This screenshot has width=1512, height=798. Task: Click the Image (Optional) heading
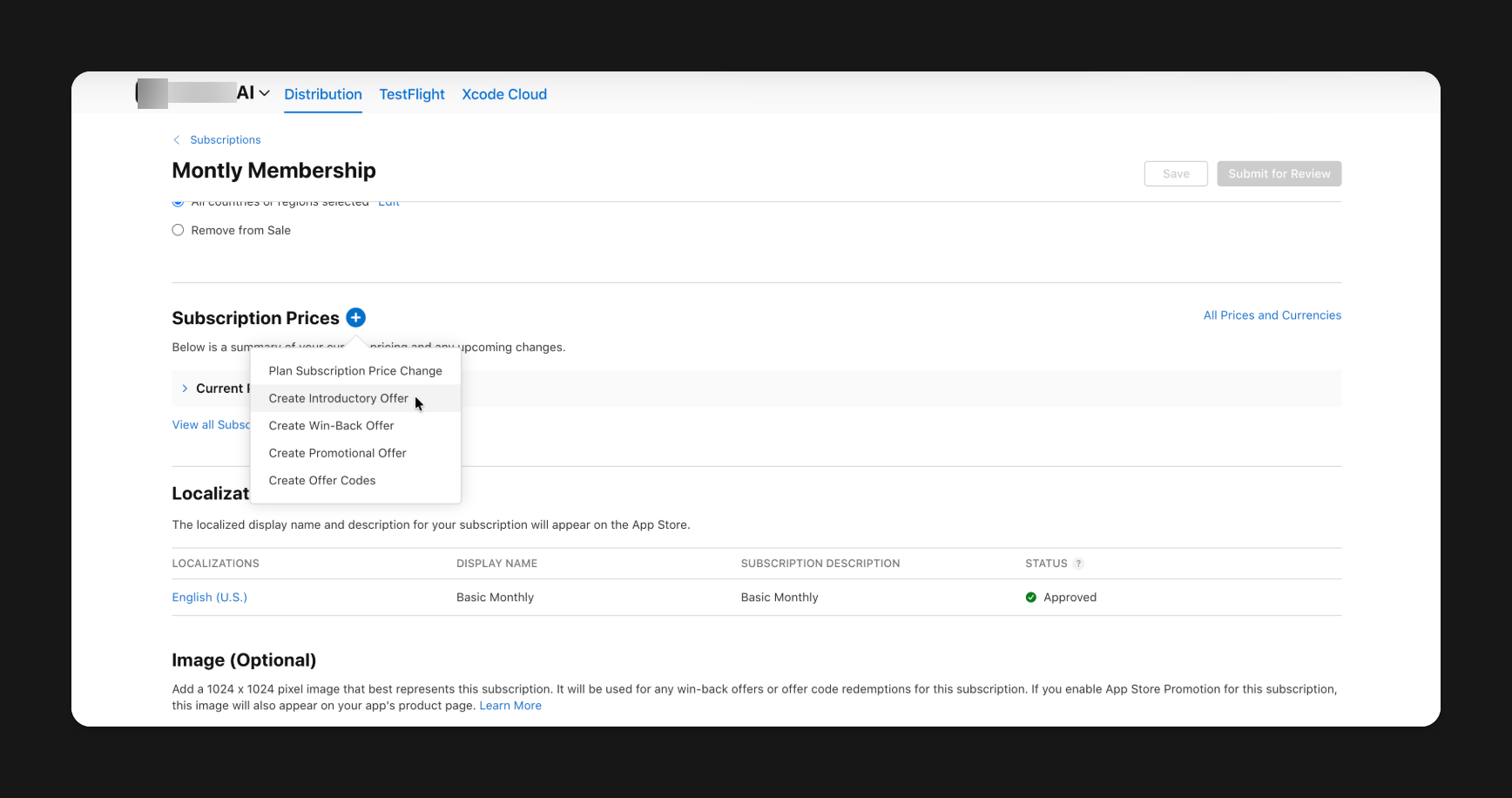(244, 660)
